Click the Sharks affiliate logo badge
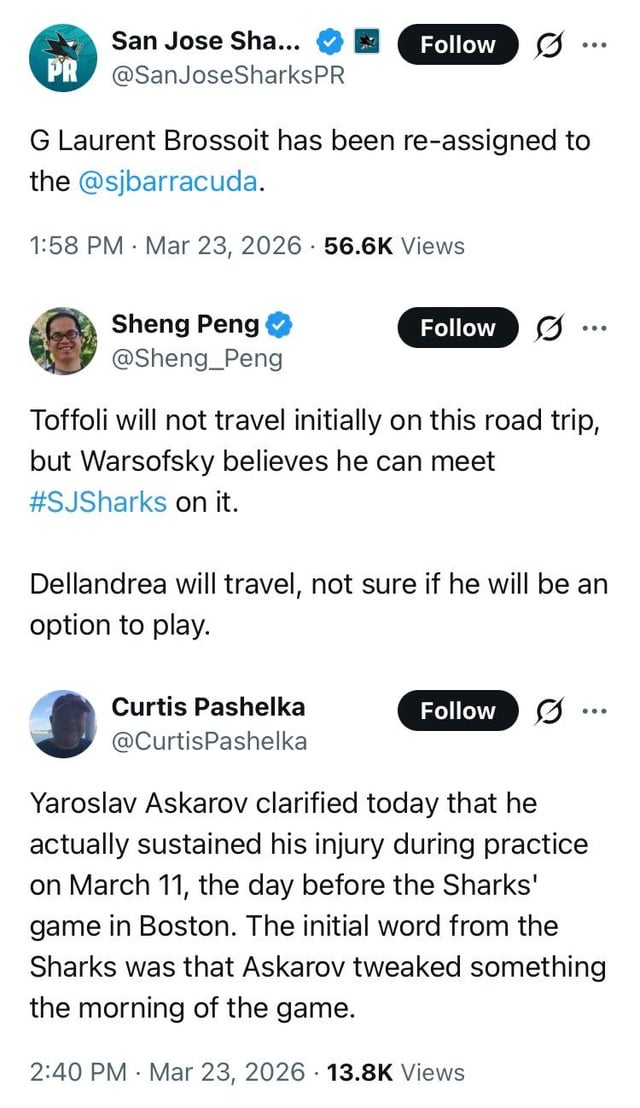The image size is (640, 1108). (x=368, y=42)
